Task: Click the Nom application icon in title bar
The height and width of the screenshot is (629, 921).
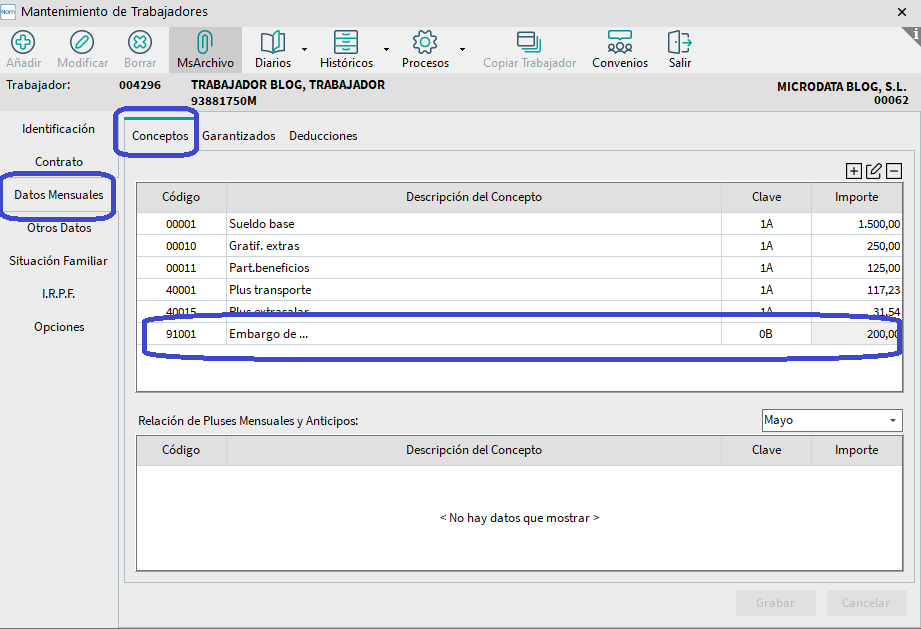Action: (8, 11)
